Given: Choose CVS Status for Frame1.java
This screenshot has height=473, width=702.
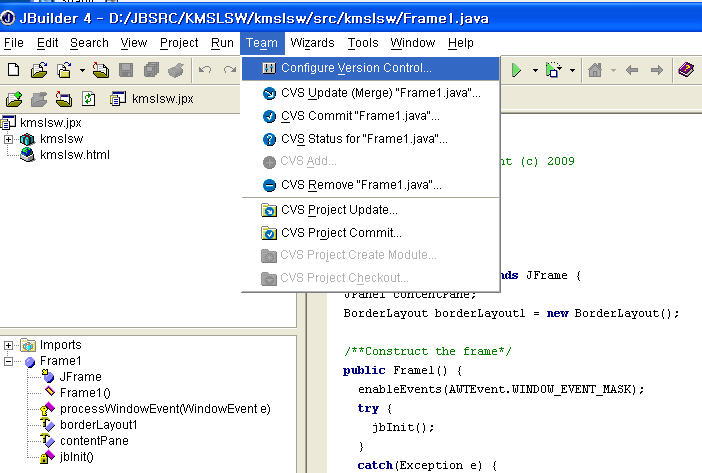Looking at the screenshot, I should (x=370, y=139).
